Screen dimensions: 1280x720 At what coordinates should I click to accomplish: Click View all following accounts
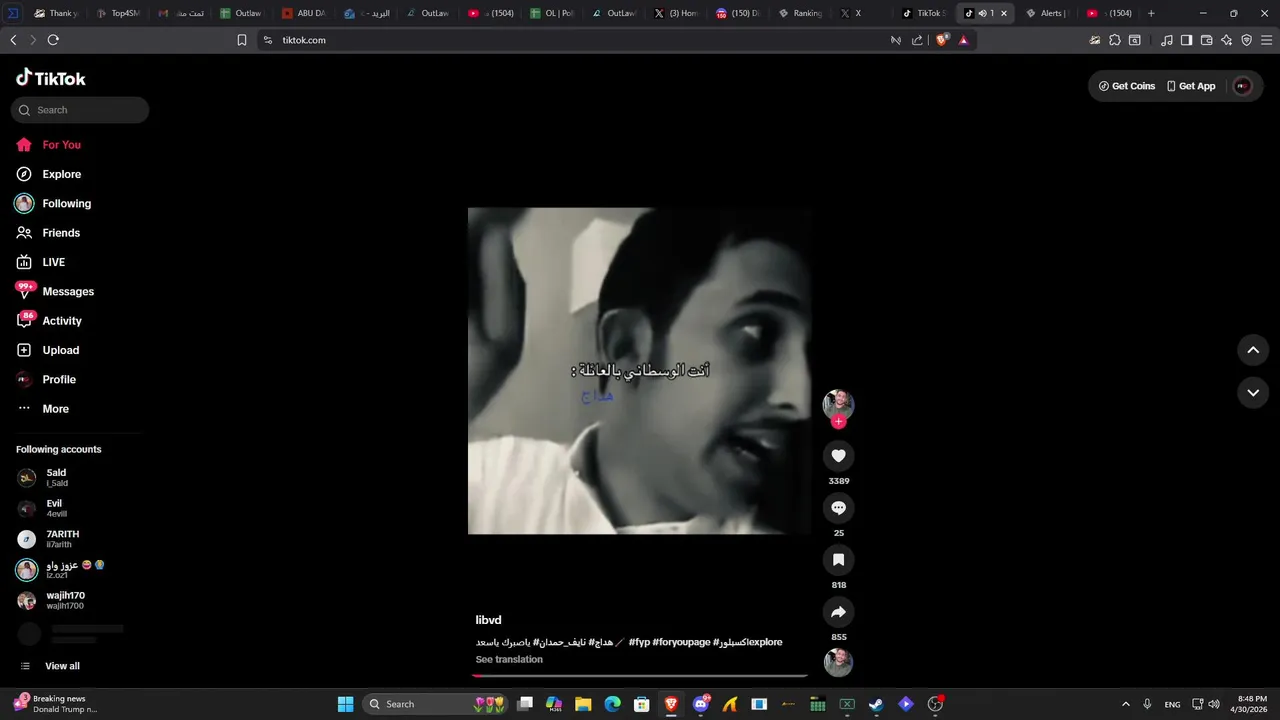click(x=50, y=666)
